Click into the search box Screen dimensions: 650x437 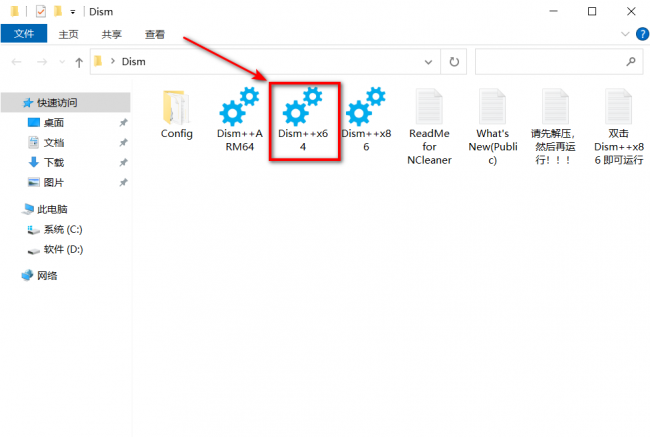tap(559, 62)
